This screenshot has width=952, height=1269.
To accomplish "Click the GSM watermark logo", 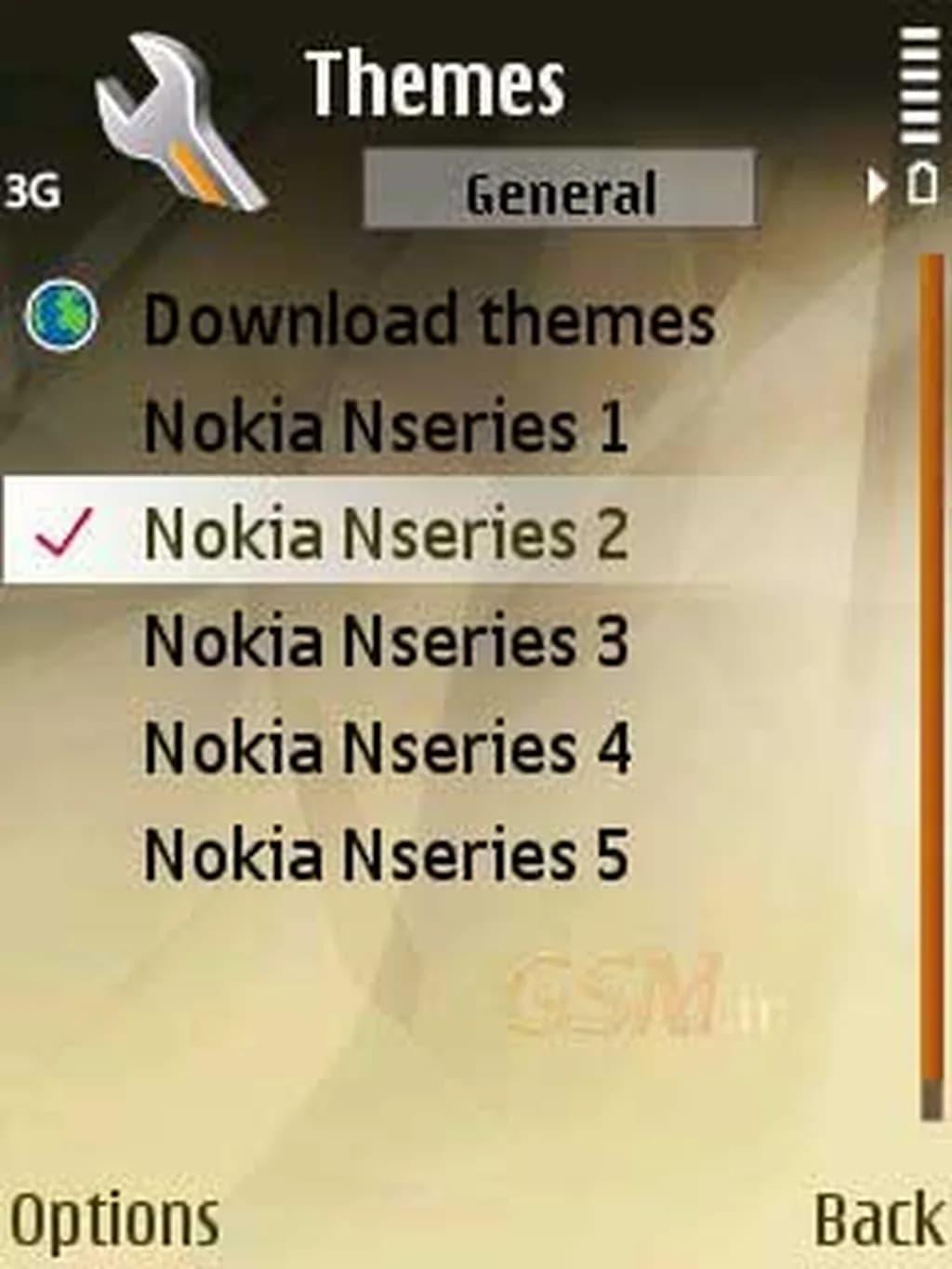I will coord(641,995).
